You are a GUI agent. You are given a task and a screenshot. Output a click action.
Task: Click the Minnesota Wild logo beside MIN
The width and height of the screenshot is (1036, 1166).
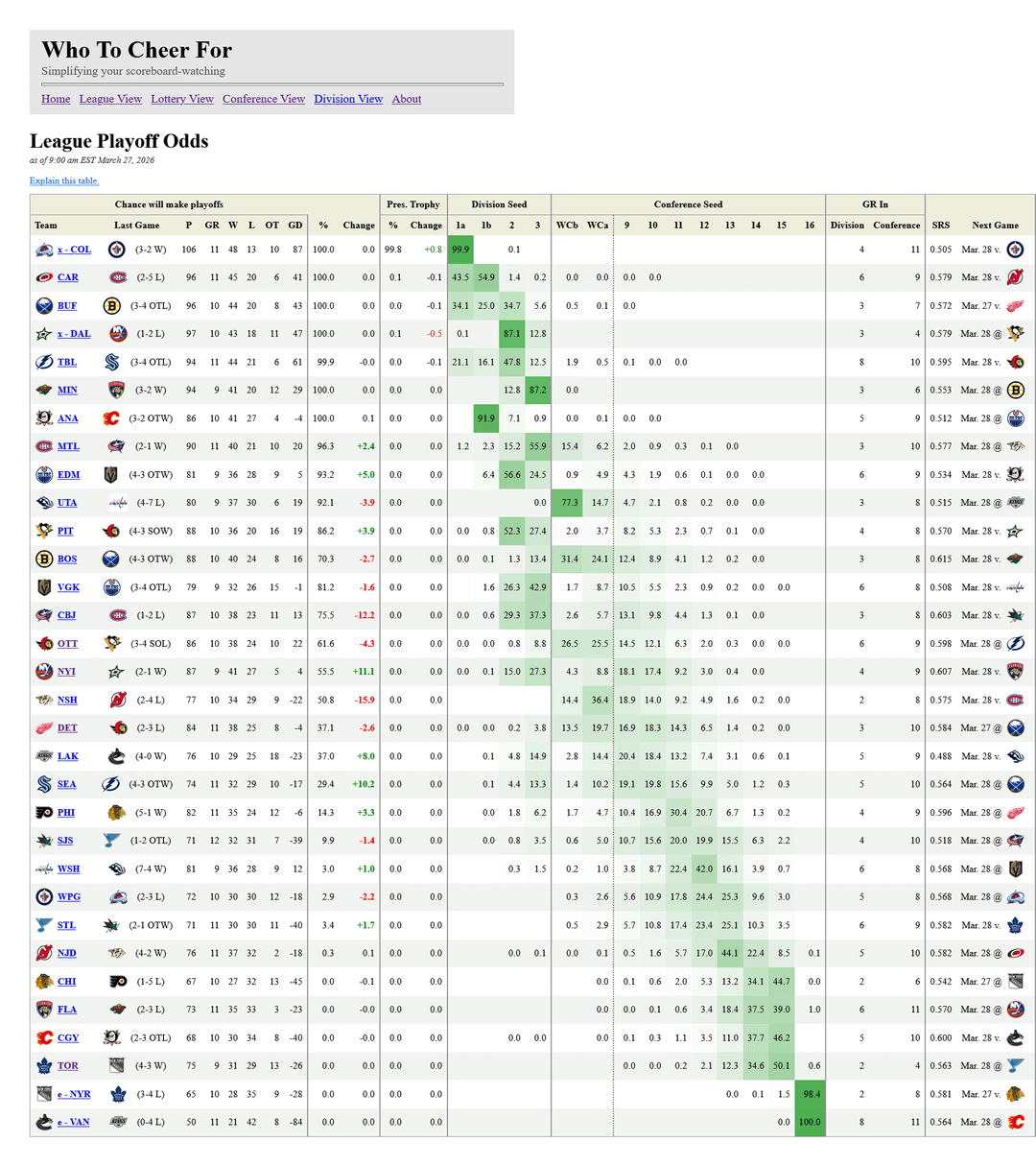(x=44, y=390)
